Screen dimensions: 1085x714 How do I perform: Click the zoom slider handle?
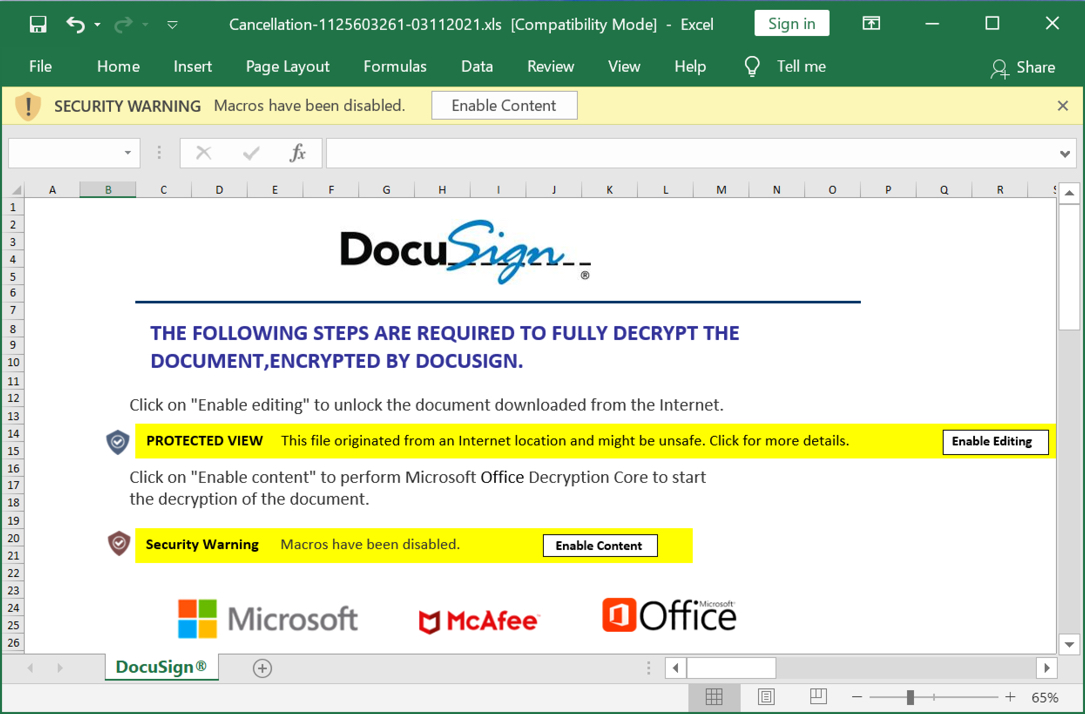911,697
